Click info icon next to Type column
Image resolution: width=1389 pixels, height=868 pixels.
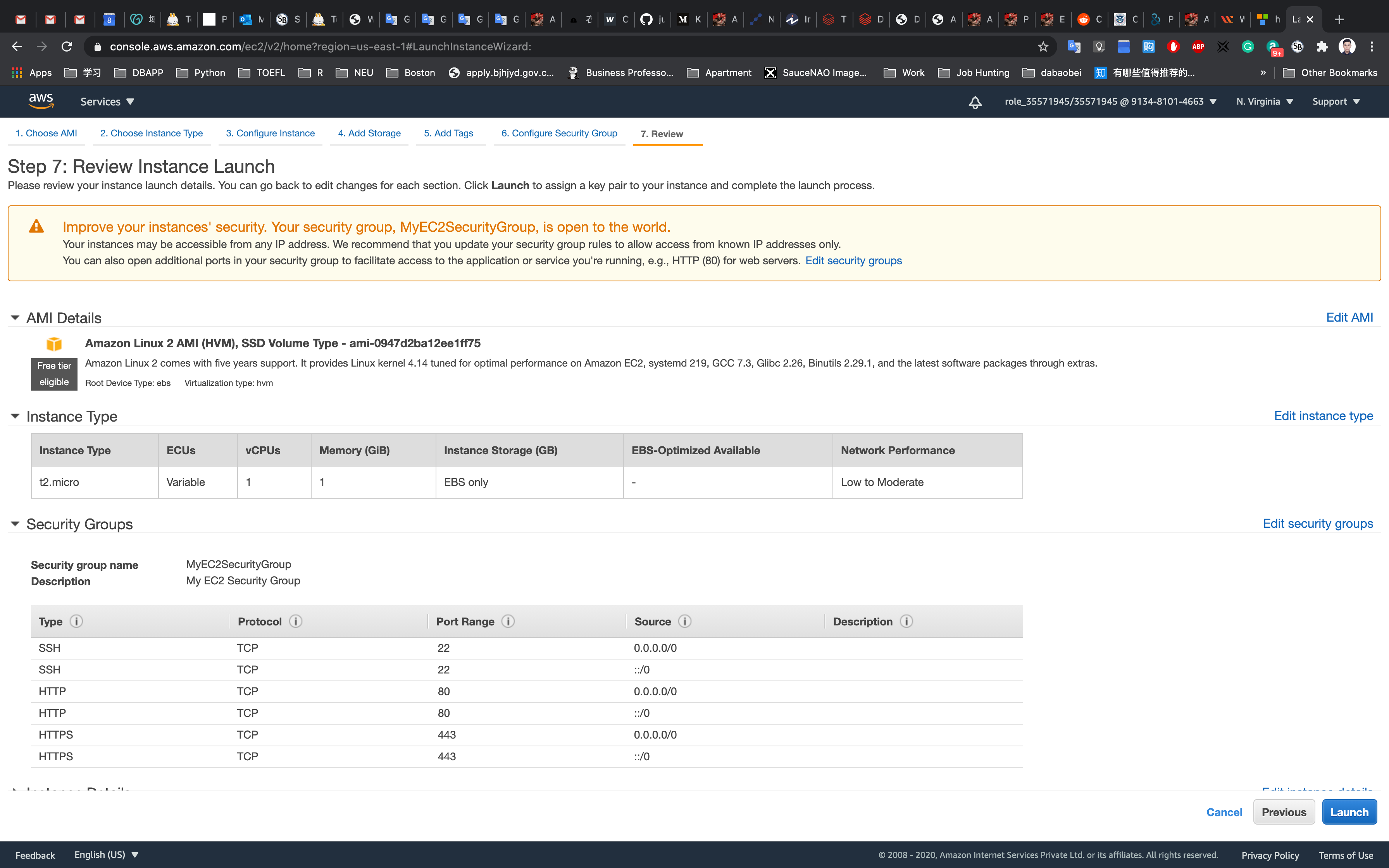pyautogui.click(x=76, y=621)
